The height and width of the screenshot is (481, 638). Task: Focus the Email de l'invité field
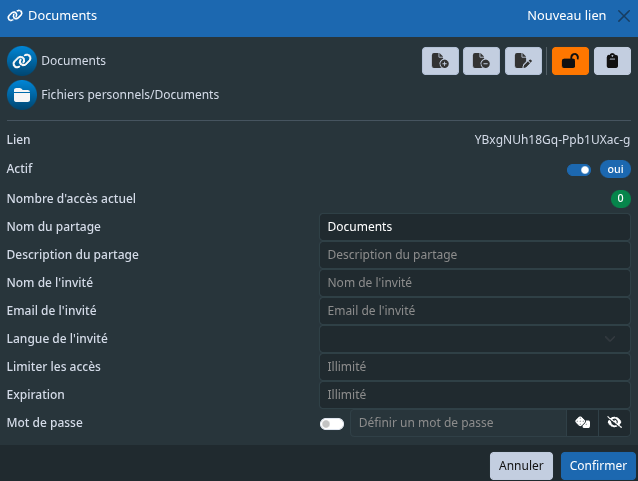point(475,311)
